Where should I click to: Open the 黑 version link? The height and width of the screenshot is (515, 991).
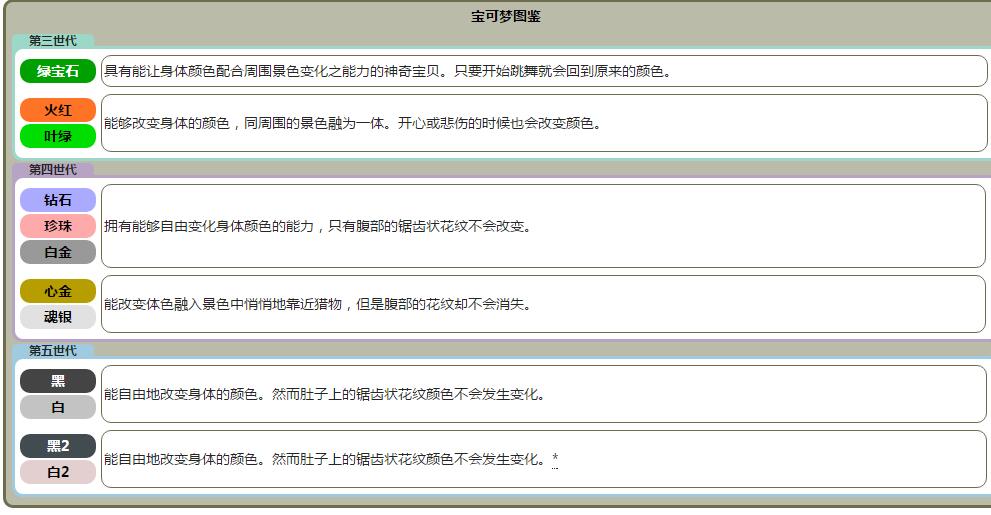[x=58, y=381]
